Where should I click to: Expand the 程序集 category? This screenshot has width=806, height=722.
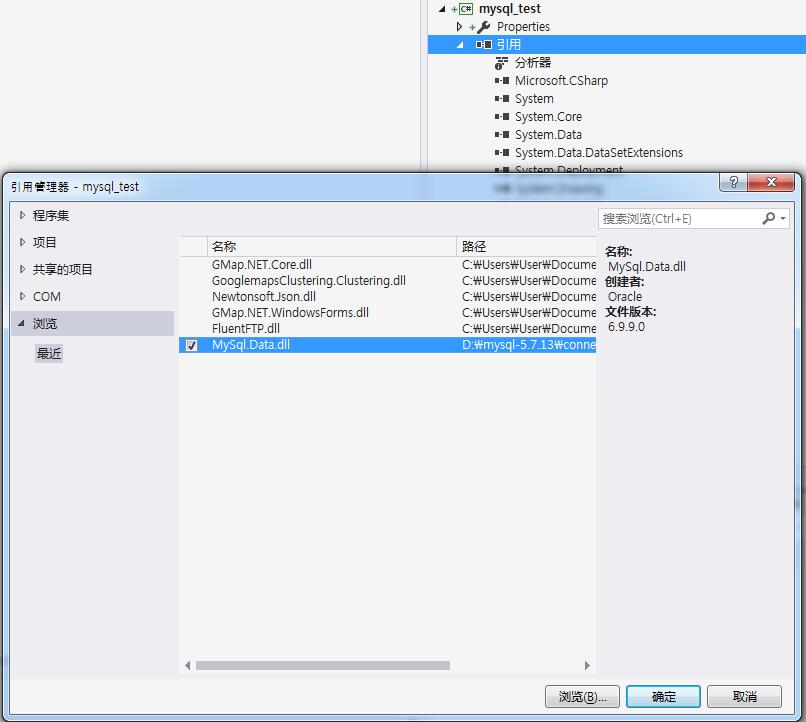point(22,215)
